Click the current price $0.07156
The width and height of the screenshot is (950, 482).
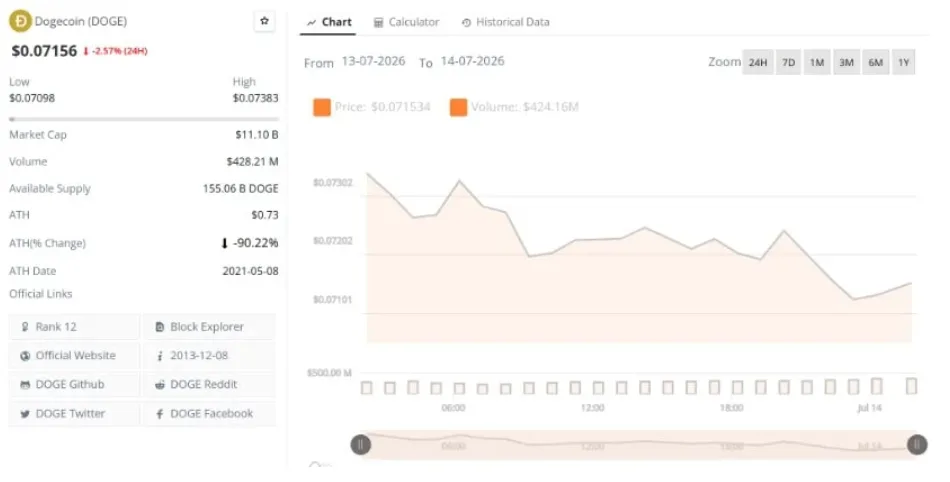point(44,51)
